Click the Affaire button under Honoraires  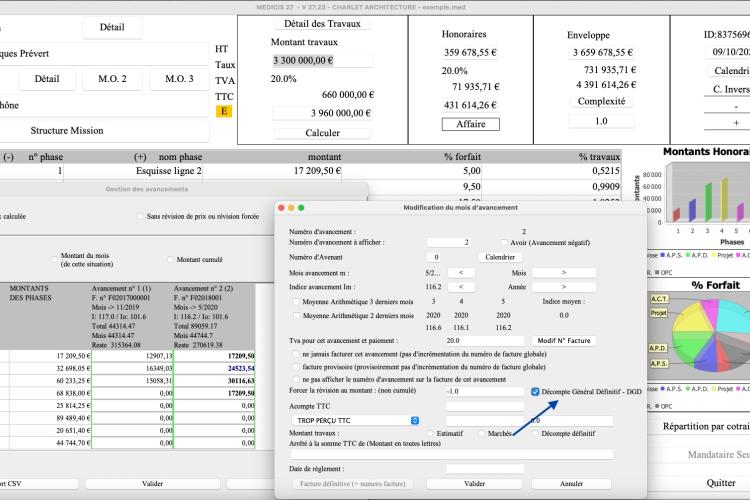[x=471, y=124]
